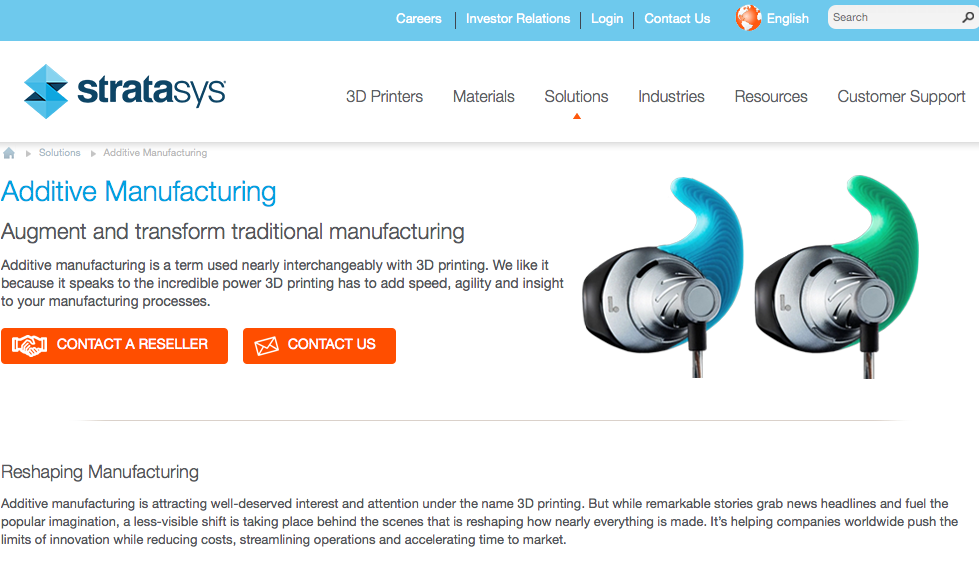
Task: Expand the Solutions navigation menu
Action: (576, 97)
